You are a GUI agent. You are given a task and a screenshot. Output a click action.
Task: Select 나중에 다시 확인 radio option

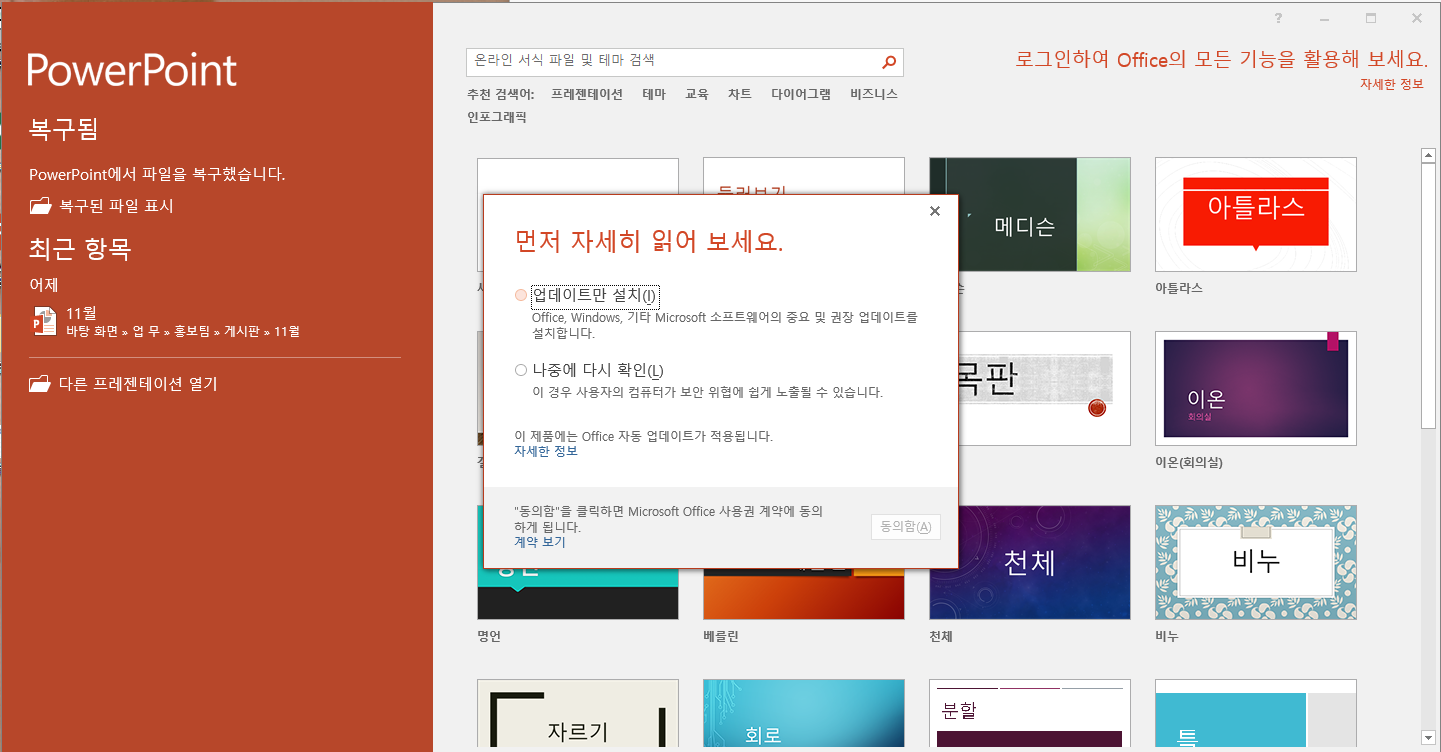(520, 370)
